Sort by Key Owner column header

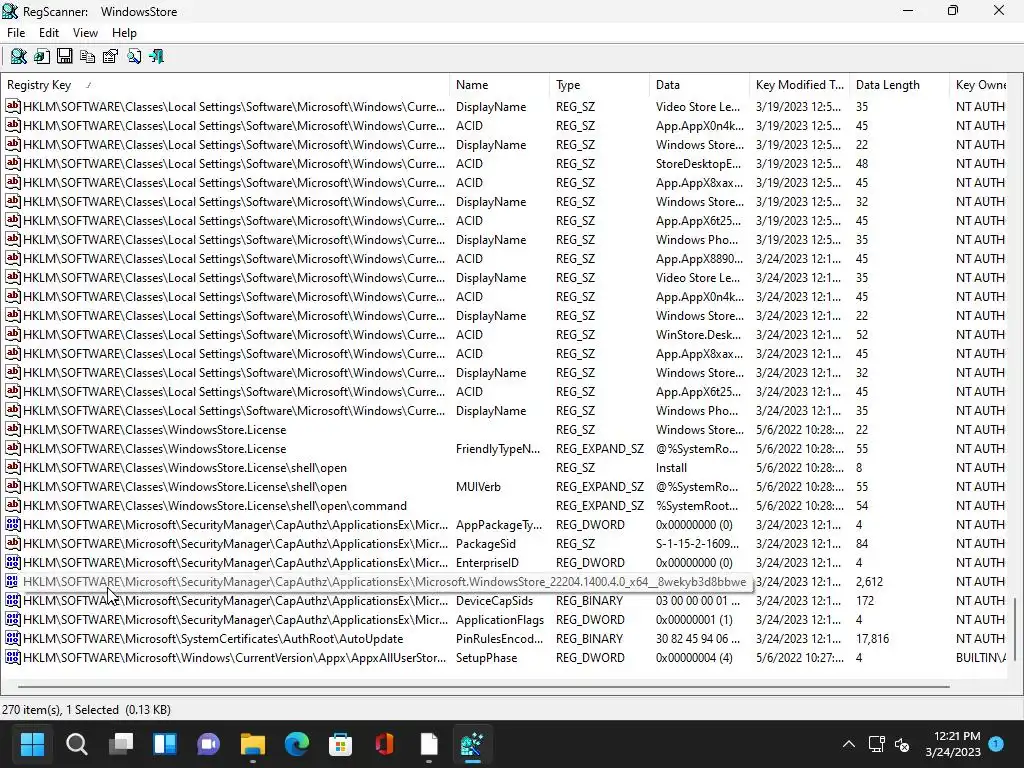tap(978, 85)
